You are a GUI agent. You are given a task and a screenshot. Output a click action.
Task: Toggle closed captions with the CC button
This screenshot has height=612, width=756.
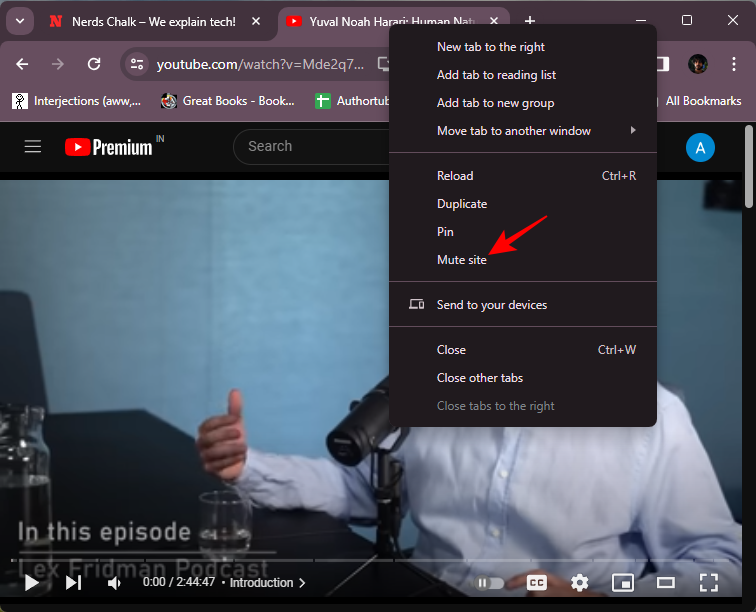click(x=537, y=582)
